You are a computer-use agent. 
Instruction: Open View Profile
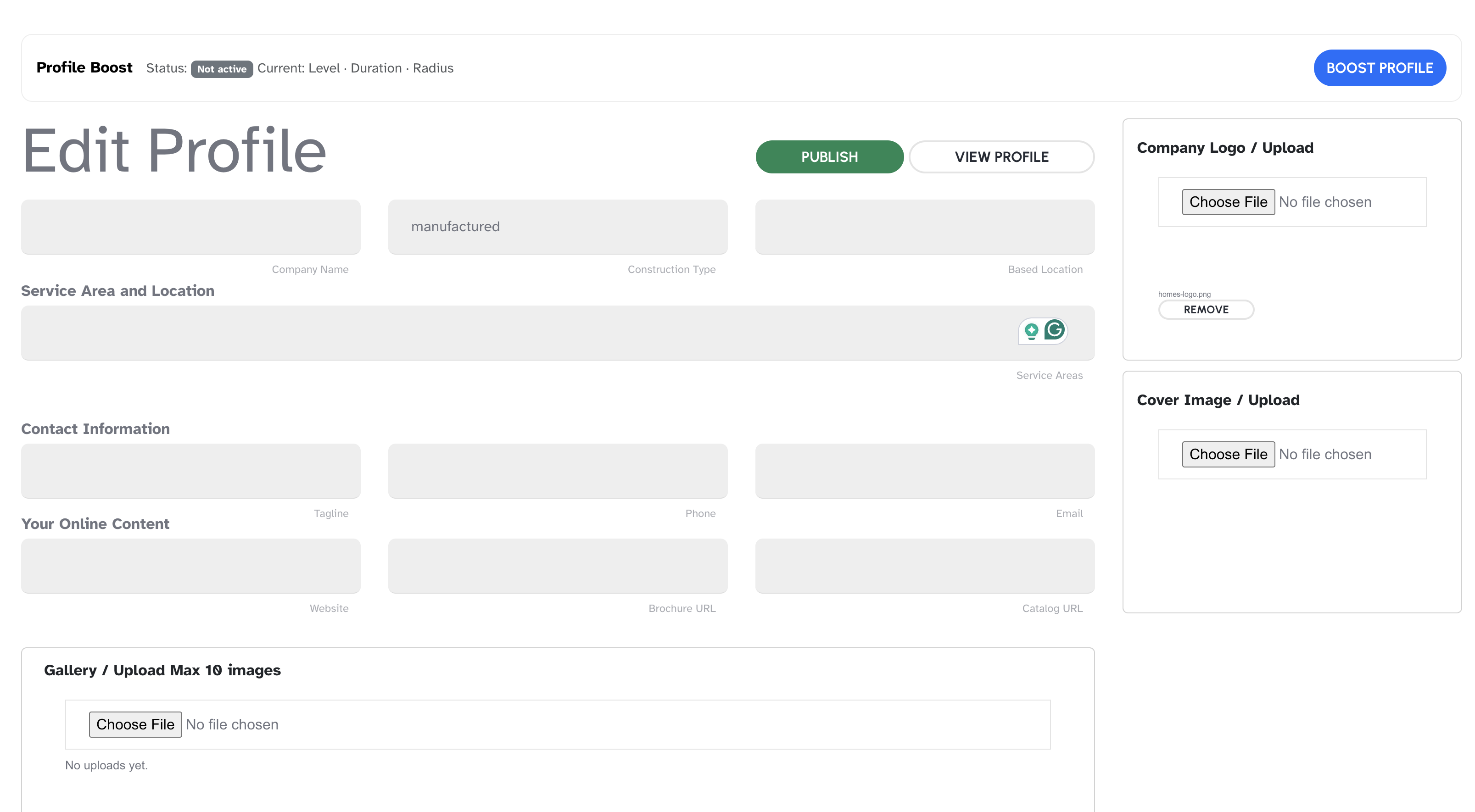(1001, 157)
